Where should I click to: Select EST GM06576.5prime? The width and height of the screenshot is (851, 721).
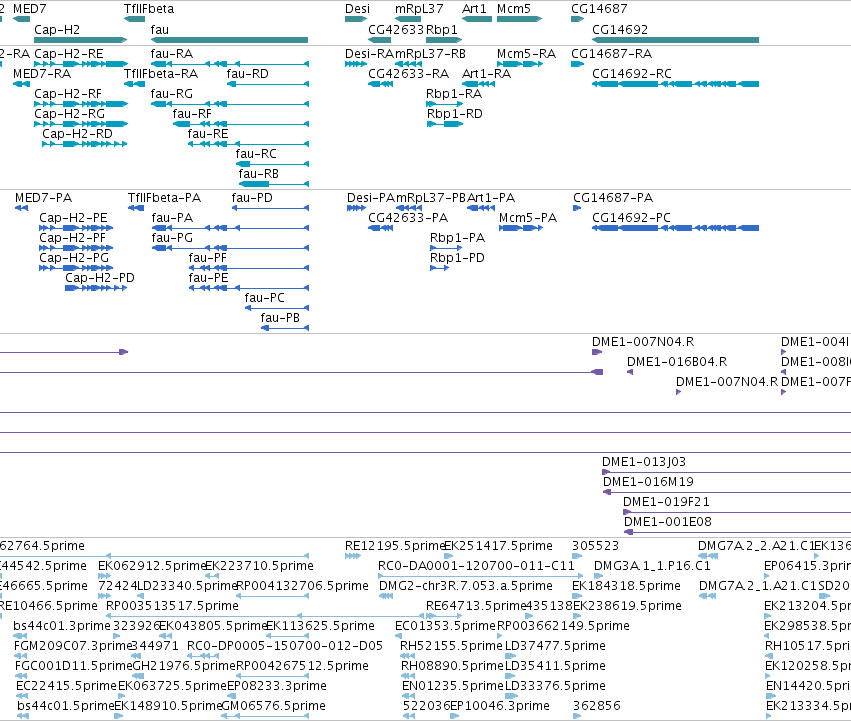point(274,706)
